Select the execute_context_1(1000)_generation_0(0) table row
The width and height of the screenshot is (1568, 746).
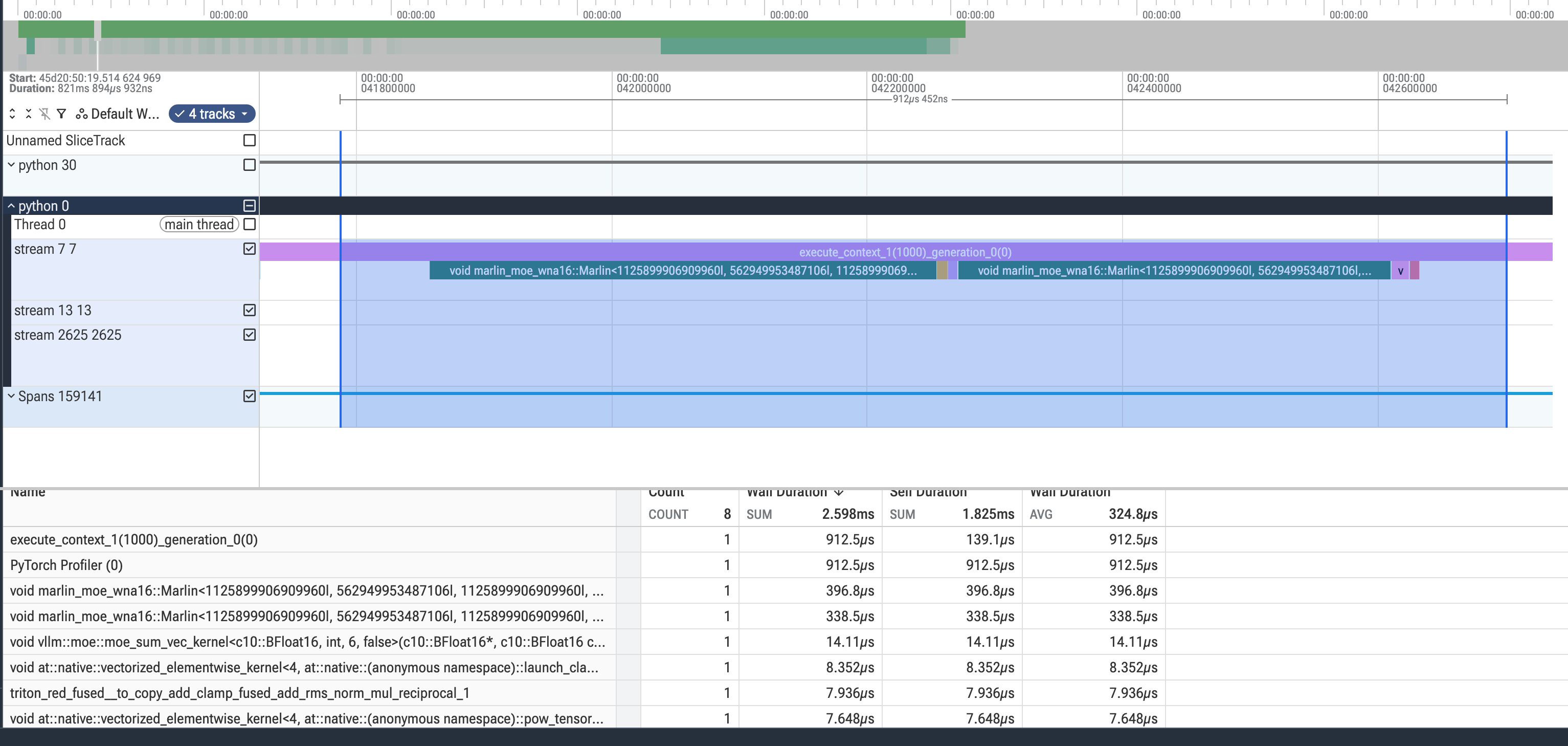(x=585, y=540)
